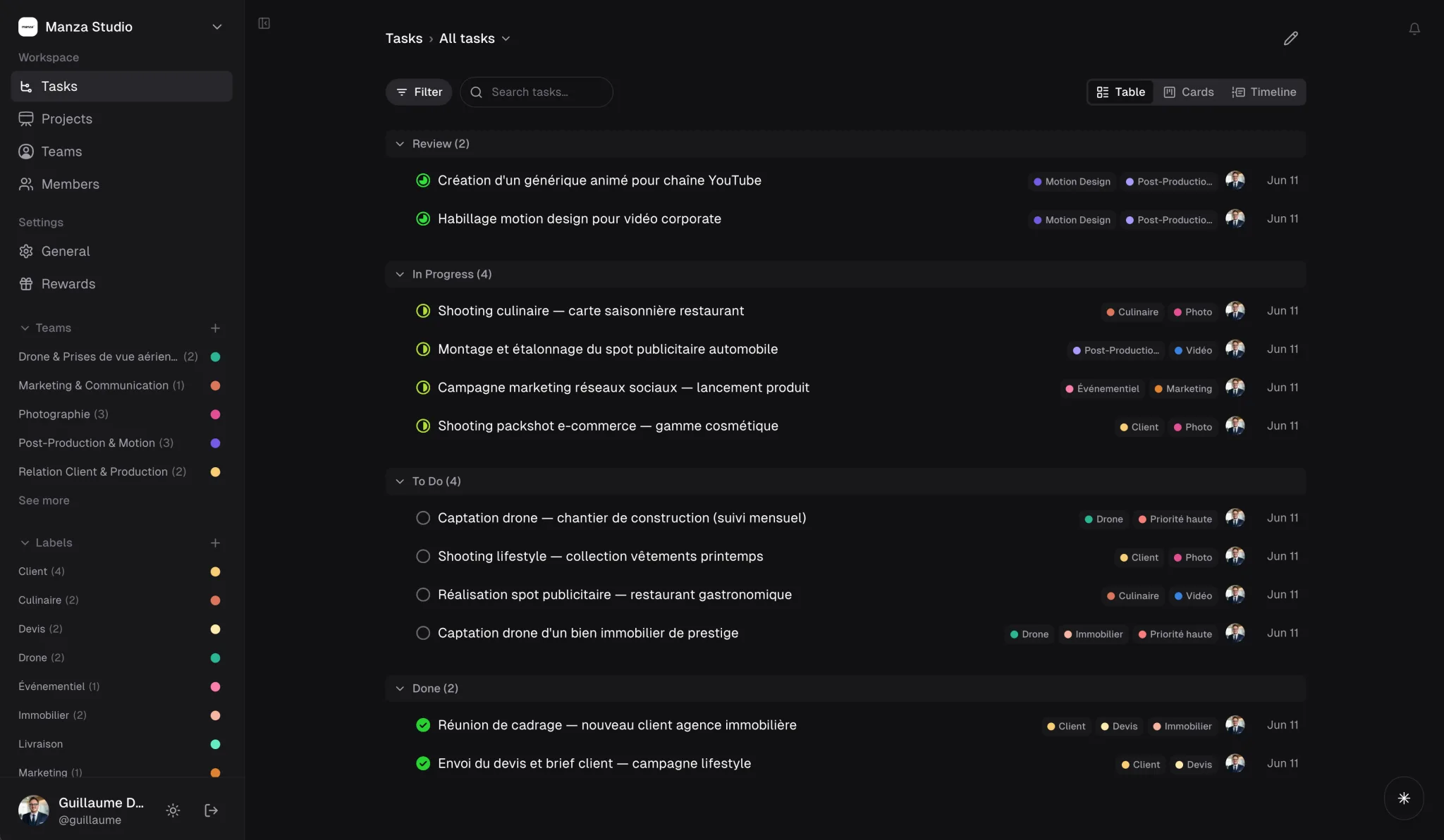Toggle status of Création d'un générique animé task

[423, 180]
